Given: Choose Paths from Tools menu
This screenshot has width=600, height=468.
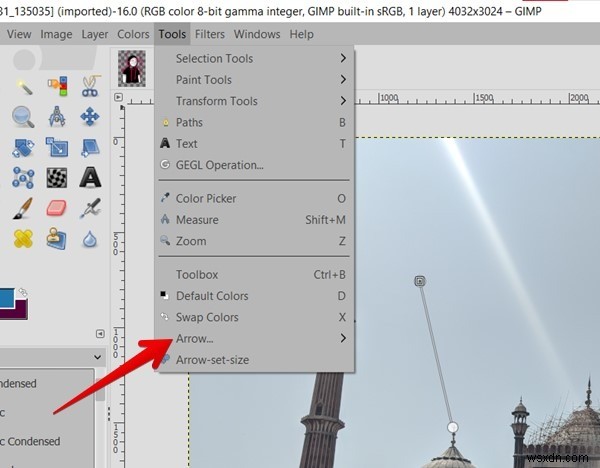Looking at the screenshot, I should coord(254,122).
